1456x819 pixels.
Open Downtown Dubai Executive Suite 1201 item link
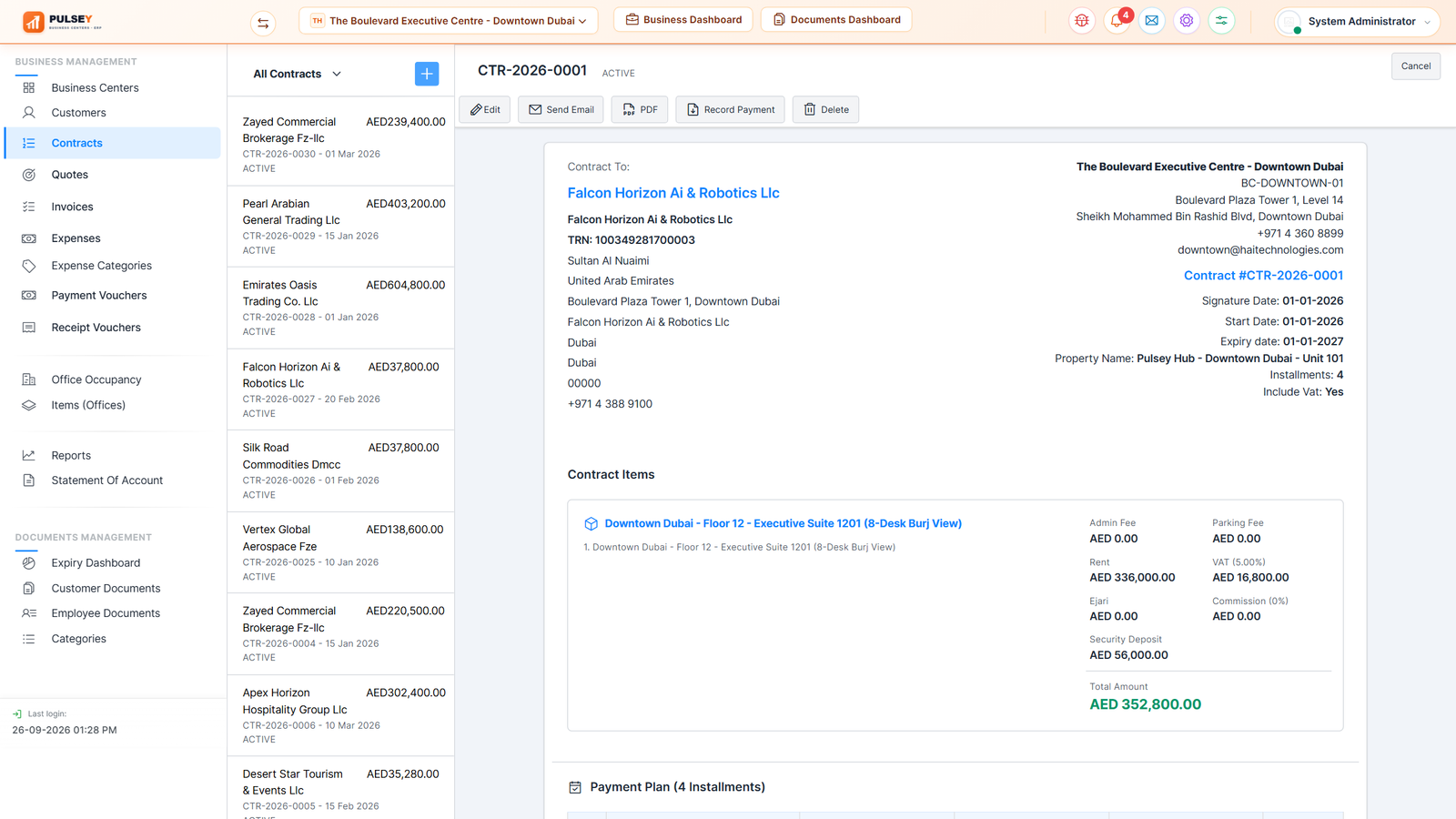coord(783,524)
